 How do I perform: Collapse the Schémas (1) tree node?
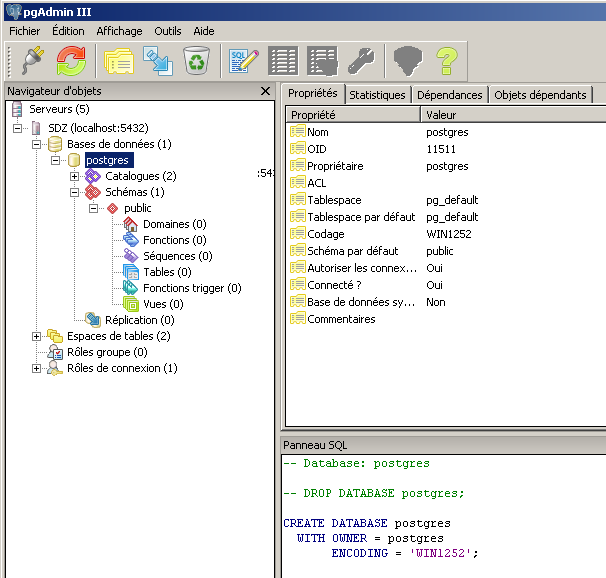pos(75,192)
